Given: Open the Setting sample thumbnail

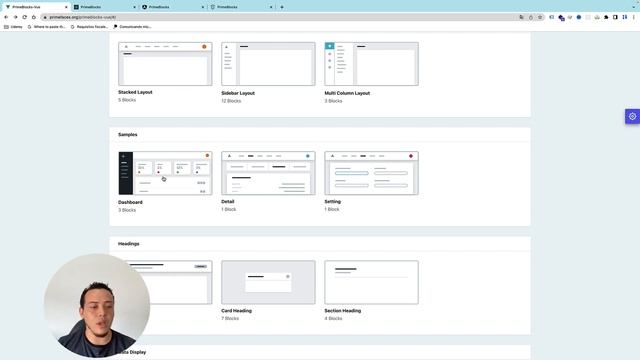Looking at the screenshot, I should tap(371, 173).
